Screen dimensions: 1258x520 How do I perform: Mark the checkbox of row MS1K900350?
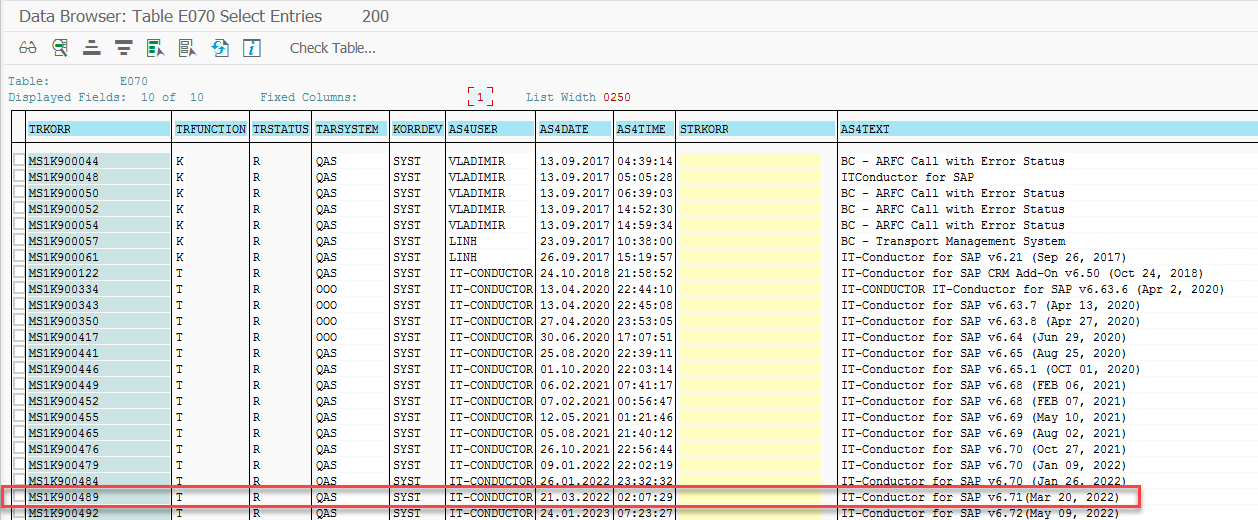coord(19,321)
